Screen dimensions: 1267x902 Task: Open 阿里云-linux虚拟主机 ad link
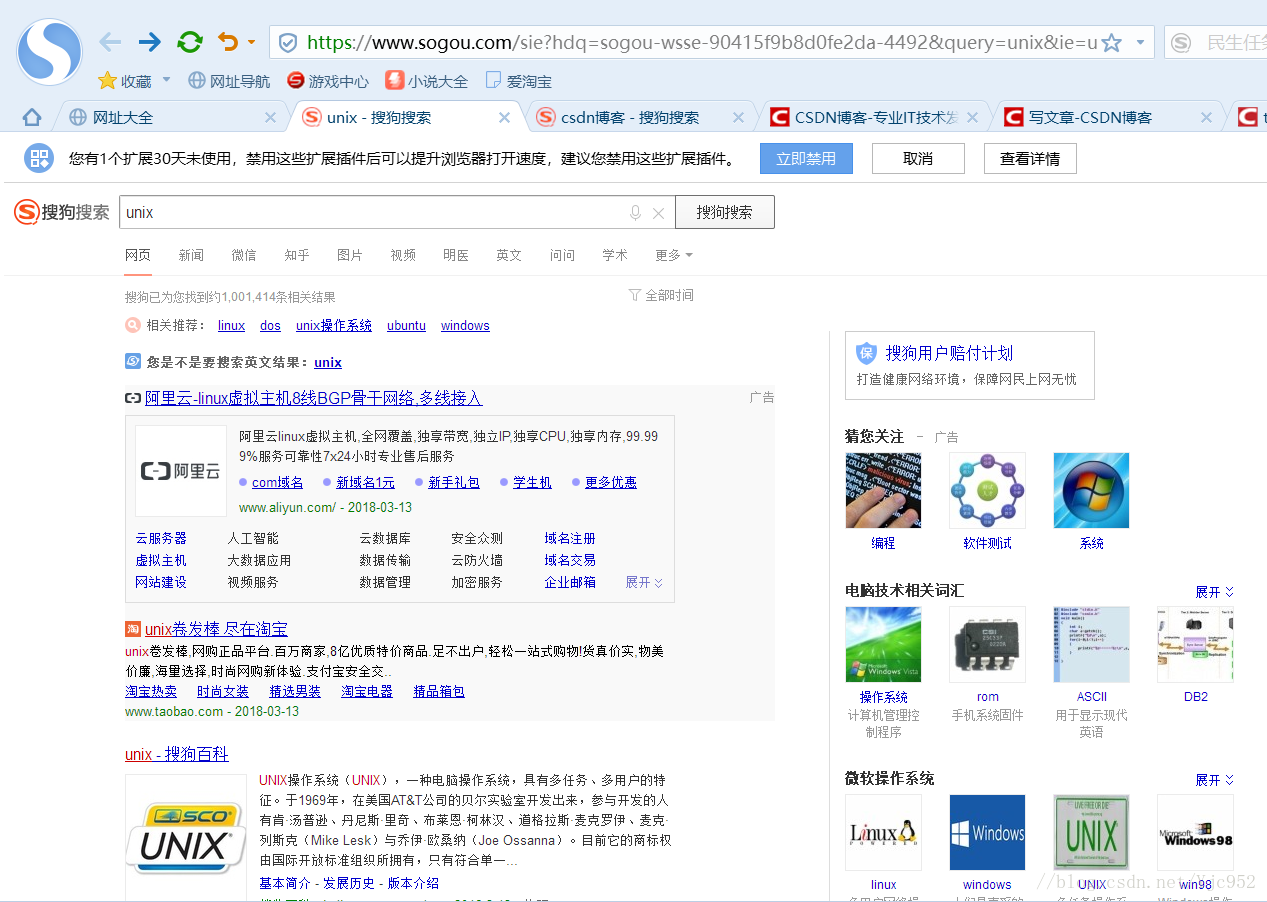click(313, 398)
